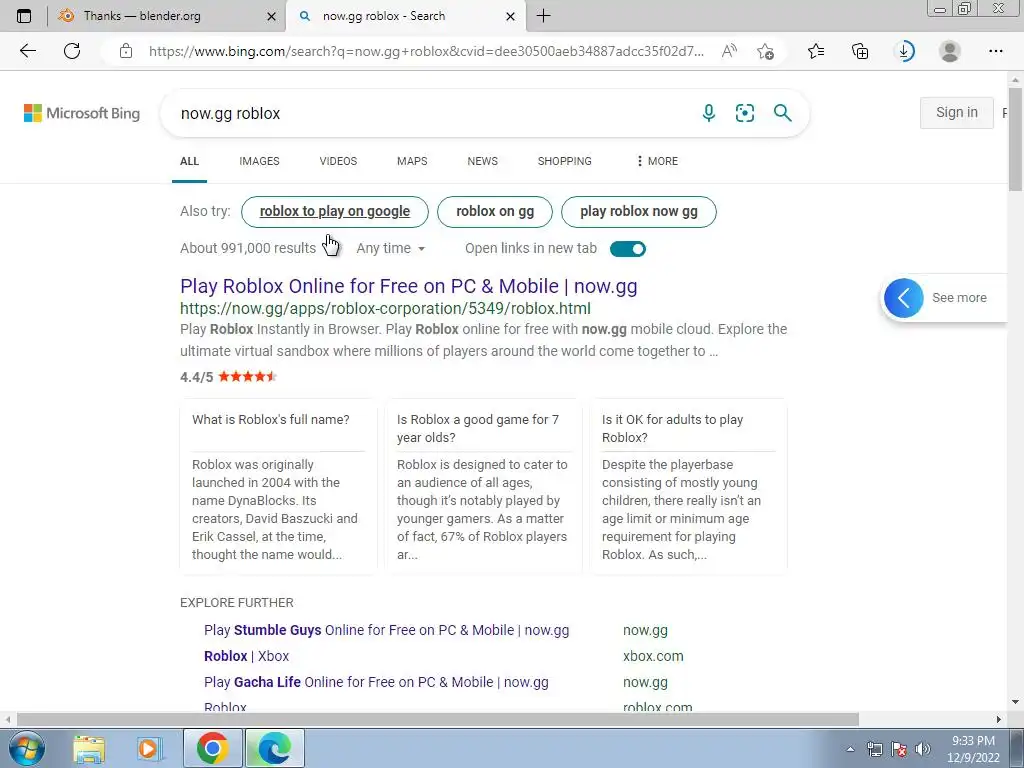Show hidden system tray icons
Screen dimensions: 1024x768
[x=850, y=749]
